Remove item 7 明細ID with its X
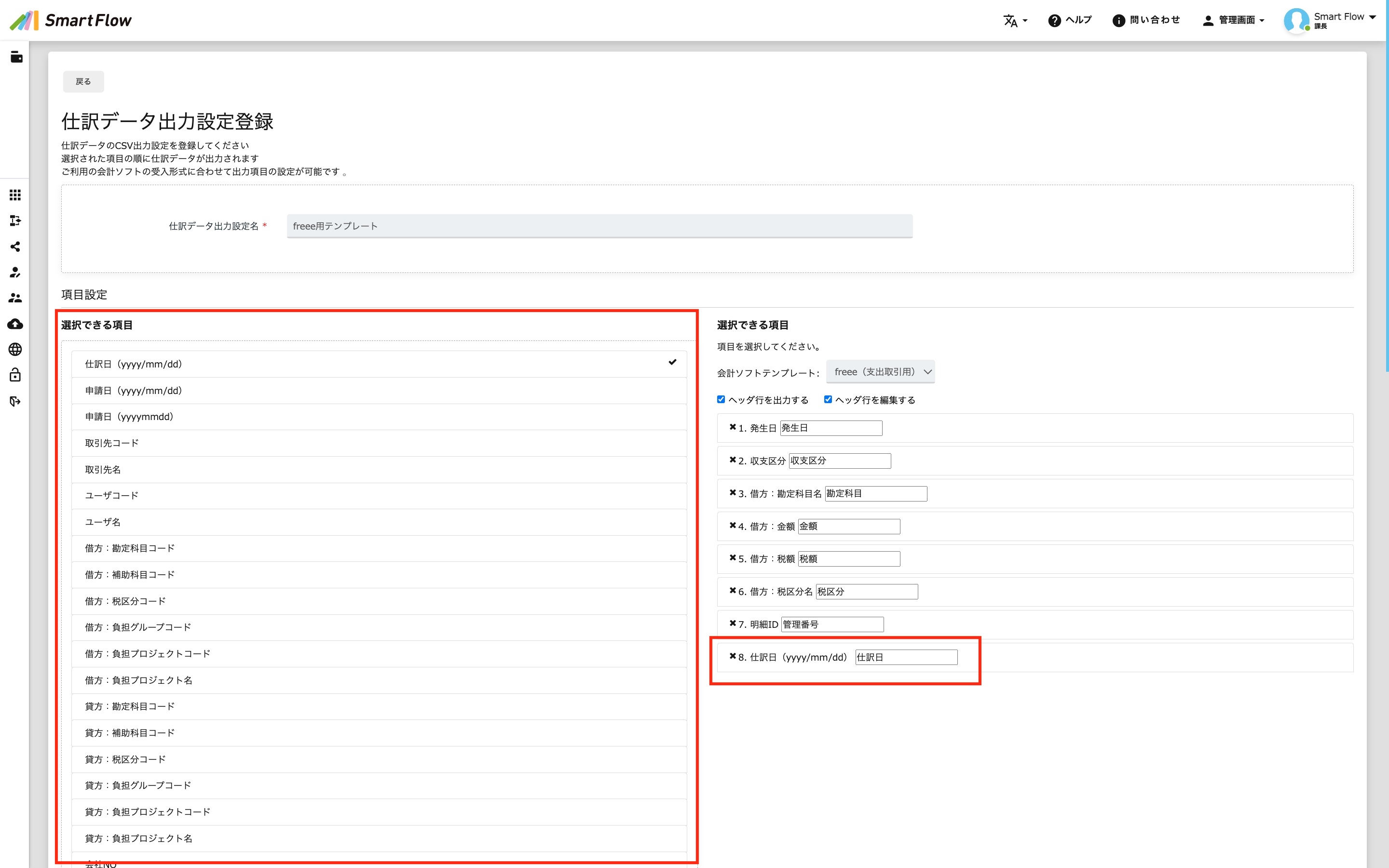1389x868 pixels. coord(733,624)
